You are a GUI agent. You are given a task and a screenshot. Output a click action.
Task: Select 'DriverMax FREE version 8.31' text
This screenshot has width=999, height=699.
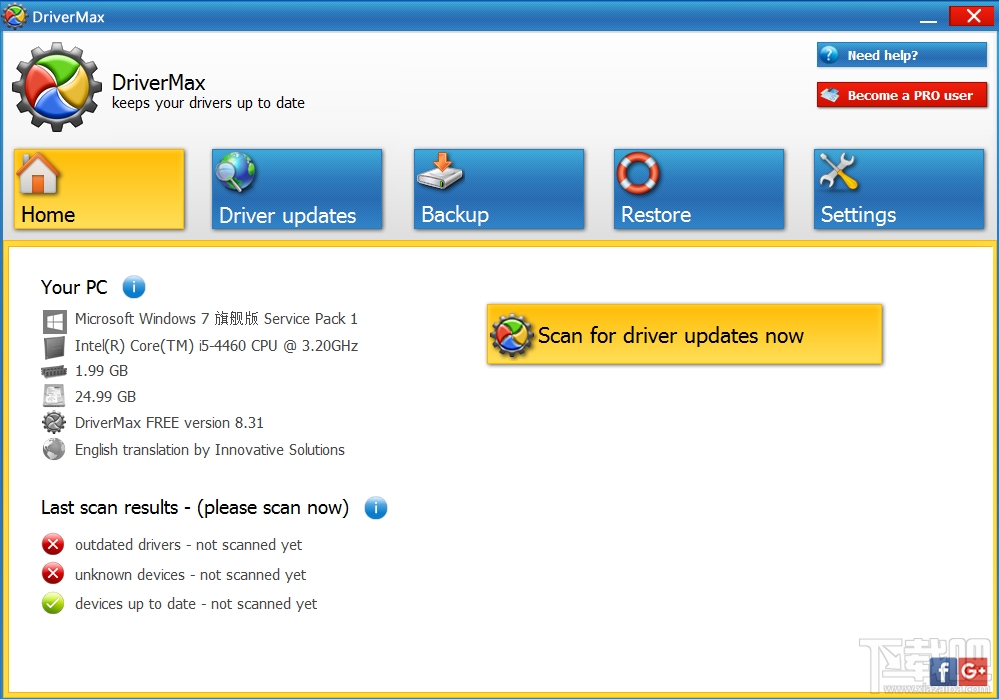169,422
